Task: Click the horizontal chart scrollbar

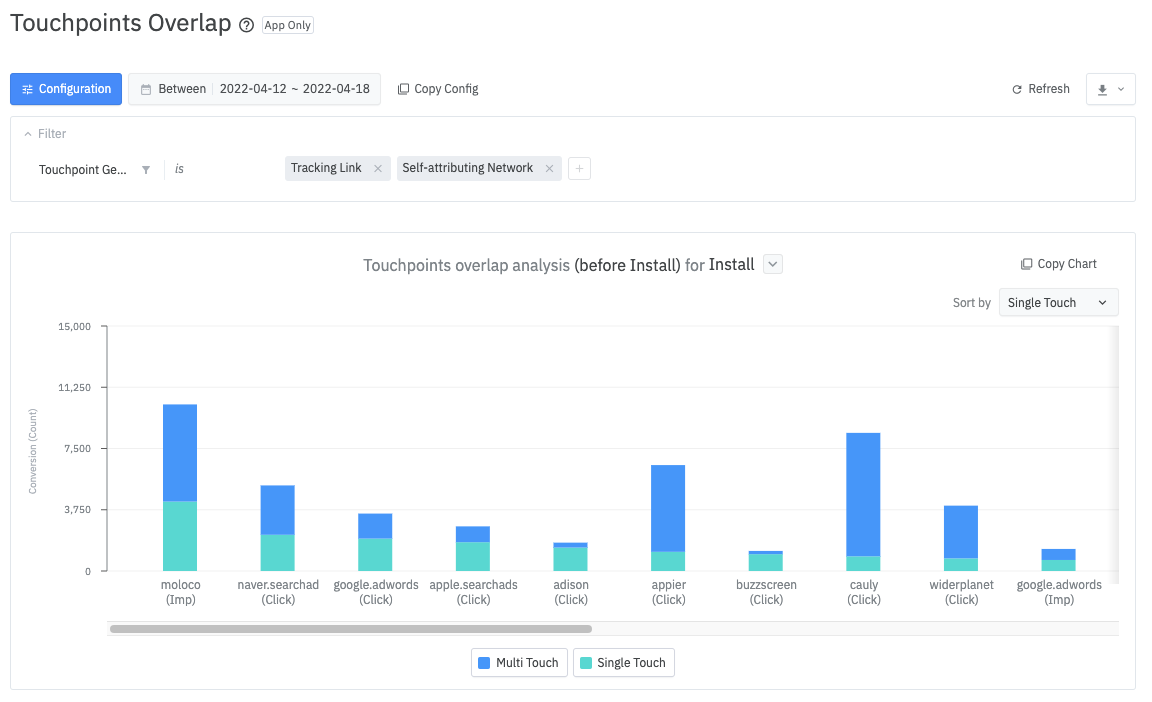Action: click(350, 628)
